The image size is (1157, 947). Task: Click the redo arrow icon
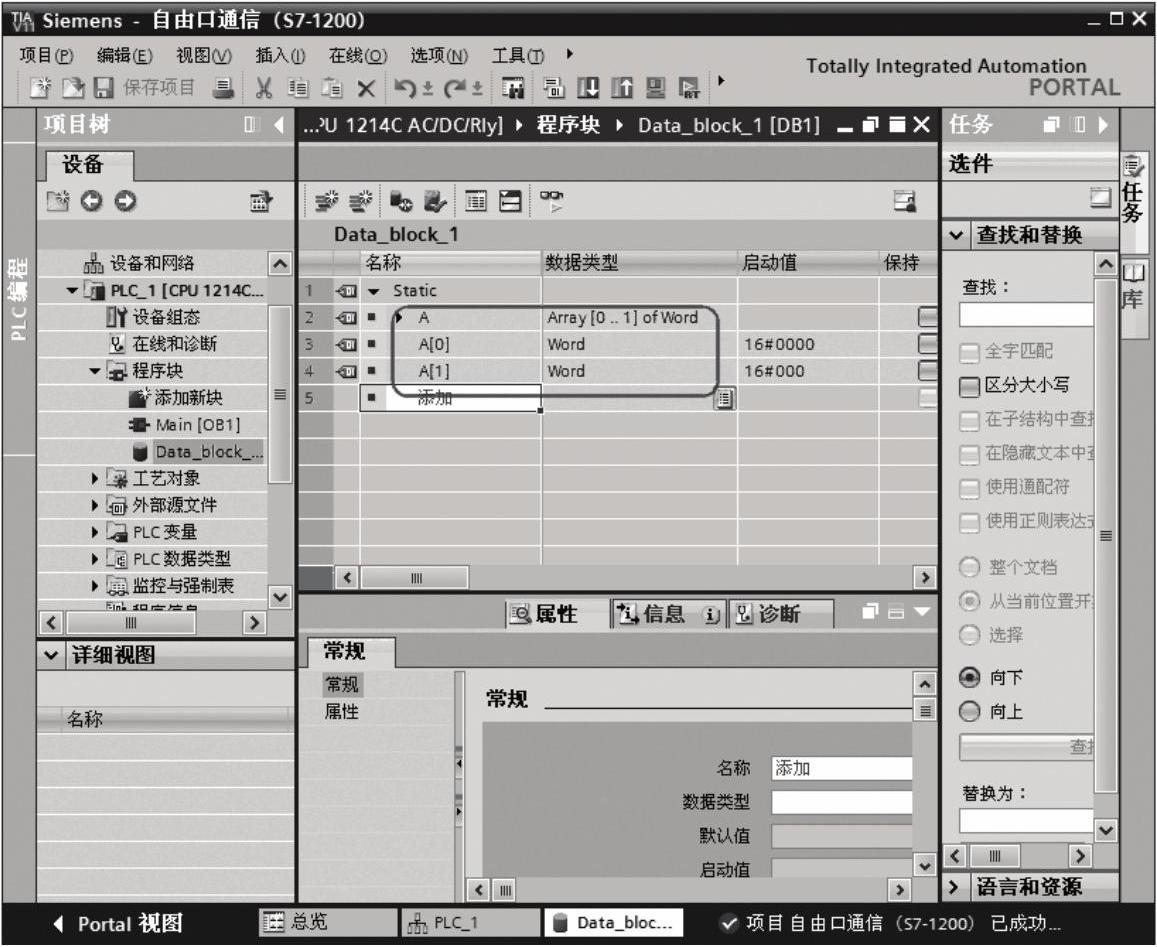(454, 89)
